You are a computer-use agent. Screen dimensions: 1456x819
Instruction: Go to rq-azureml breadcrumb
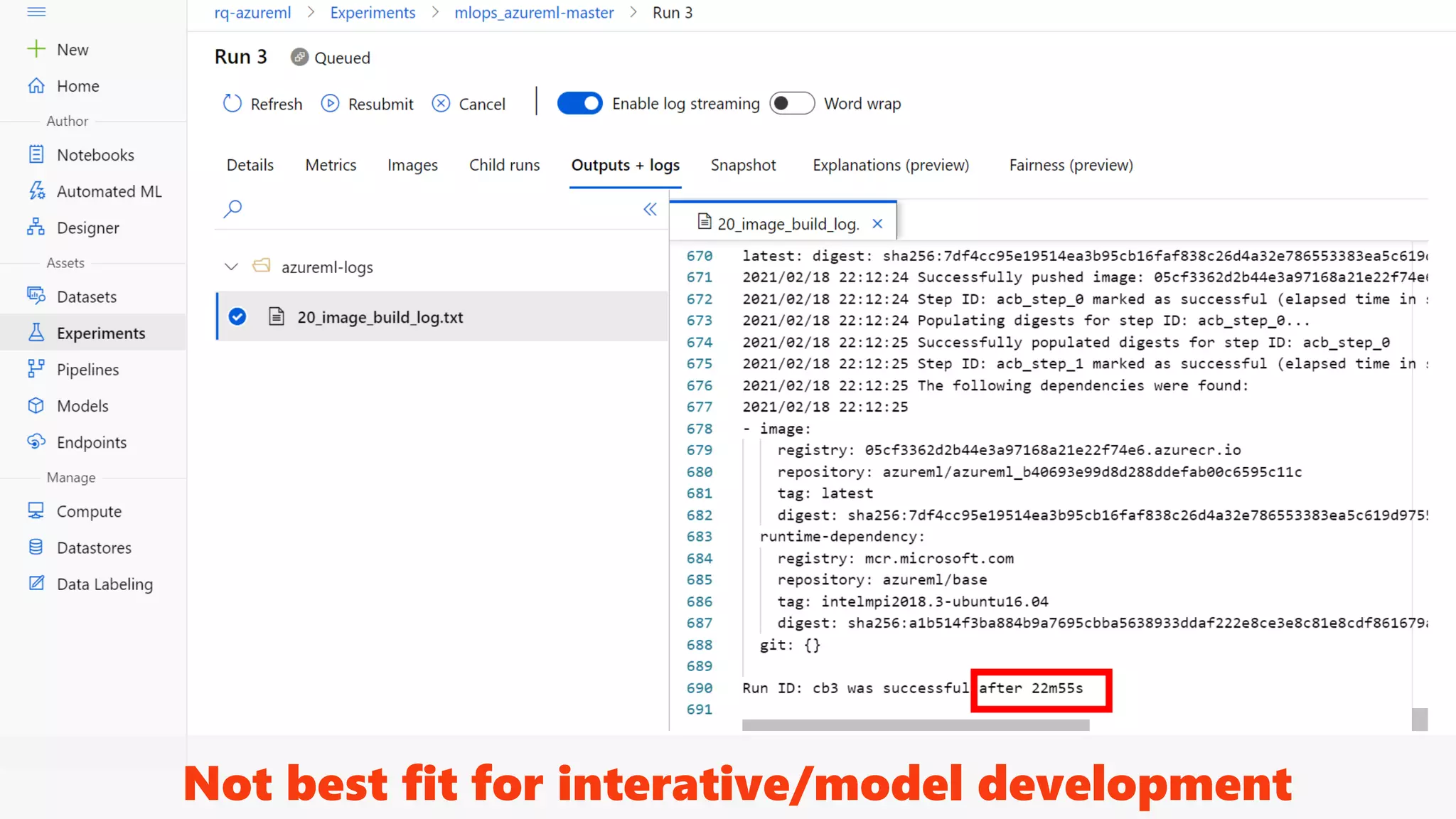252,13
